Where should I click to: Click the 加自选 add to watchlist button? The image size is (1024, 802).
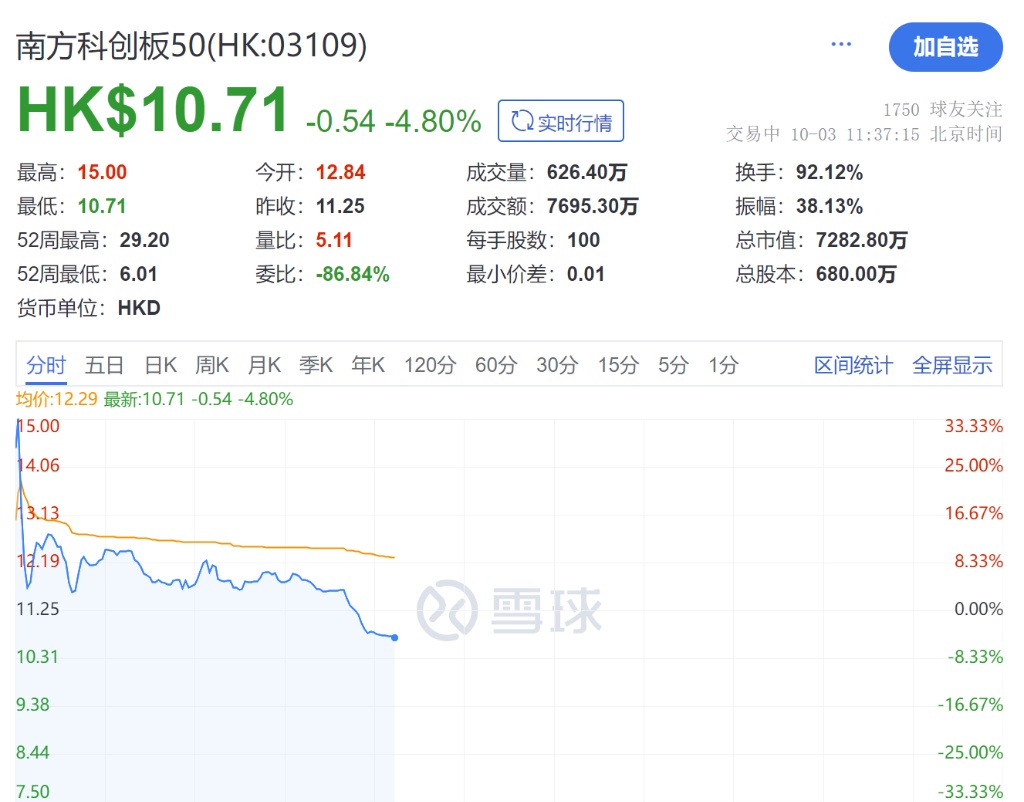pos(945,46)
